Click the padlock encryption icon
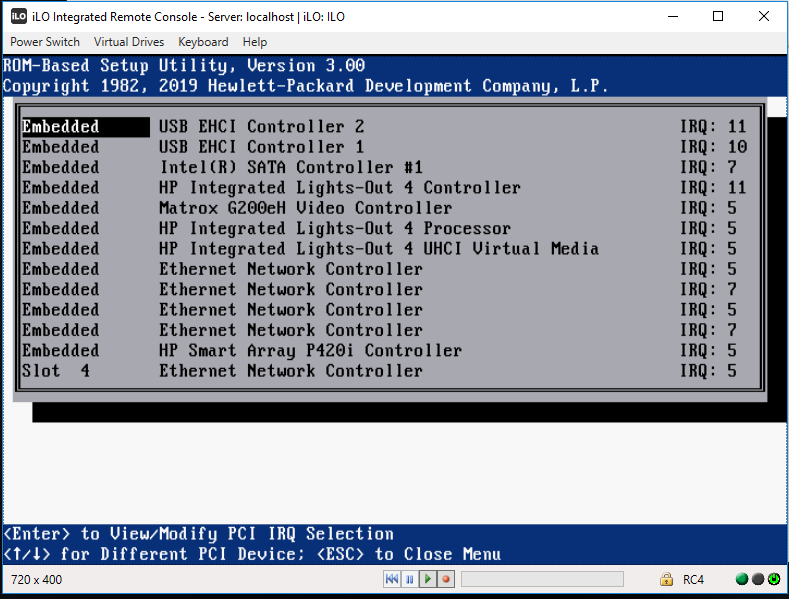The image size is (789, 599). (x=666, y=579)
